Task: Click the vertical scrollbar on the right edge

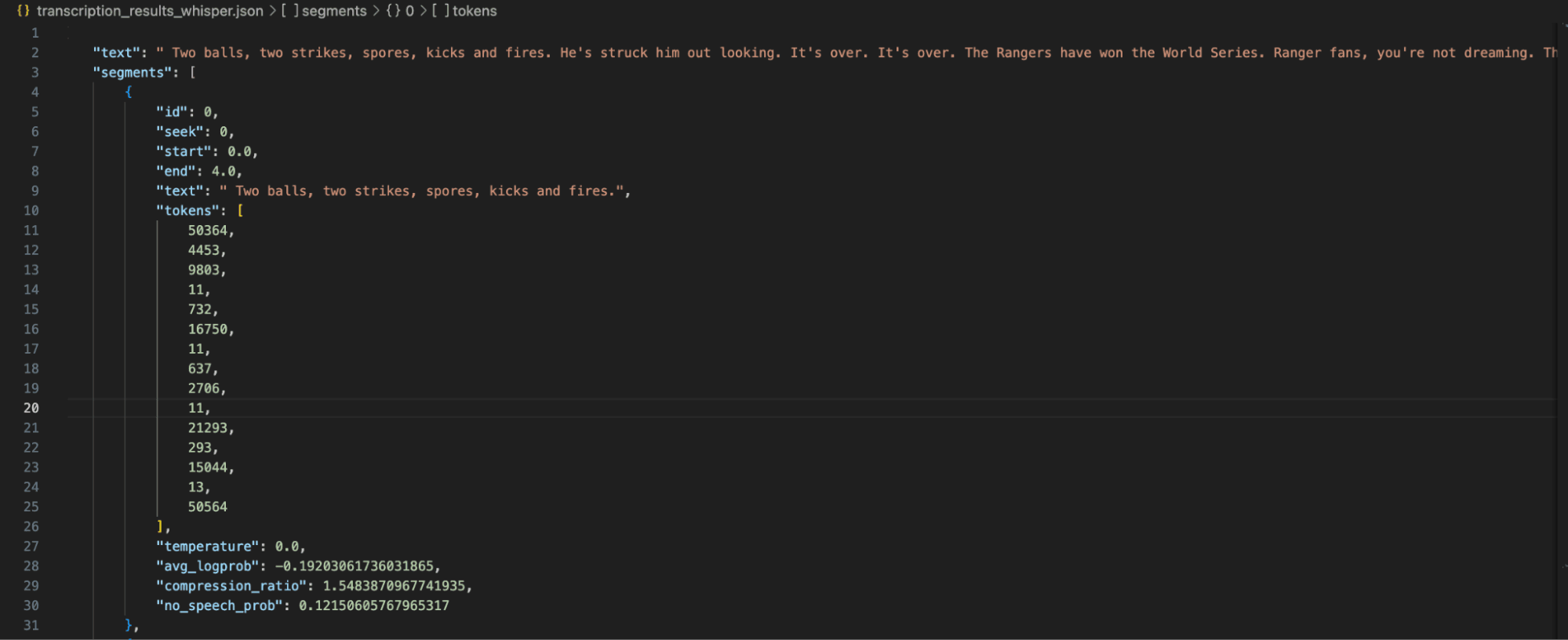Action: pyautogui.click(x=1561, y=314)
